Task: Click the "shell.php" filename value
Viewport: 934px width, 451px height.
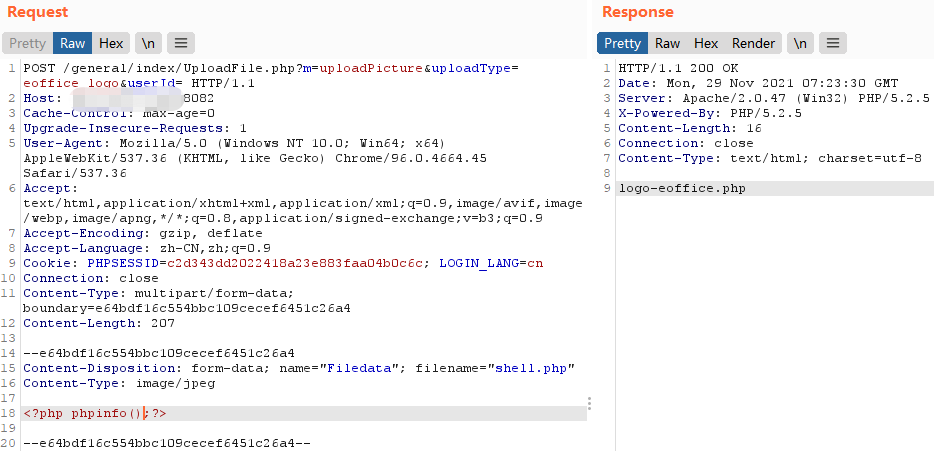Action: pyautogui.click(x=531, y=368)
